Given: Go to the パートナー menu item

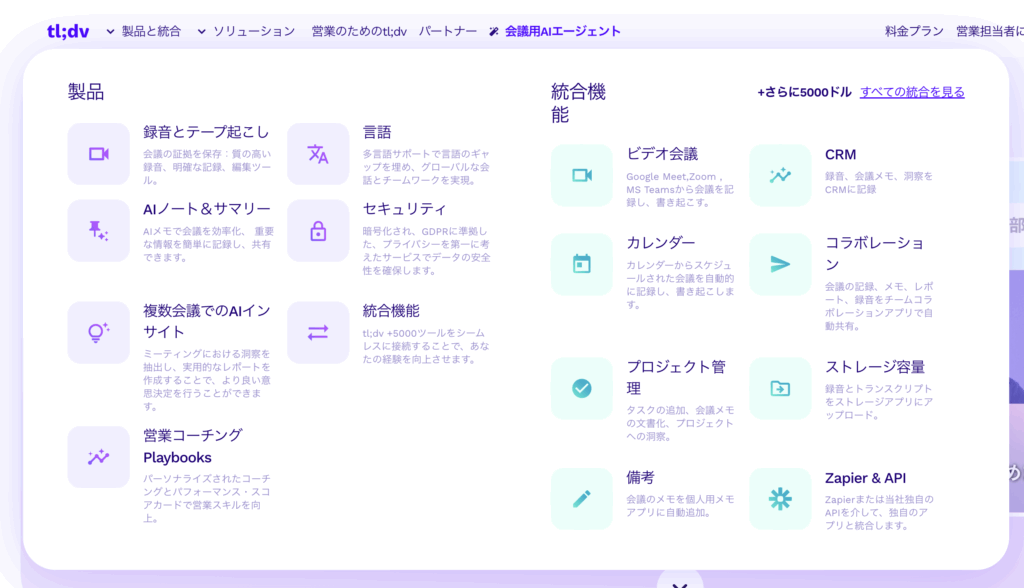Looking at the screenshot, I should tap(447, 31).
